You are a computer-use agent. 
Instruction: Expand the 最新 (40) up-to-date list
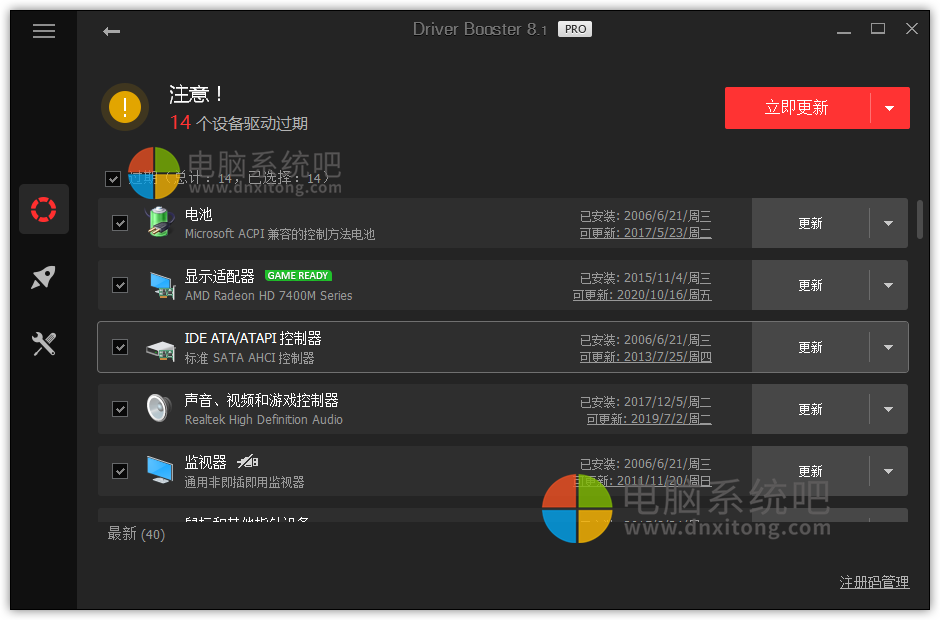coord(136,534)
